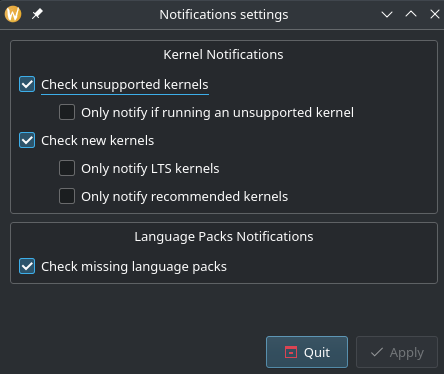This screenshot has width=444, height=374.
Task: Maximize the window using up chevron
Action: (x=411, y=14)
